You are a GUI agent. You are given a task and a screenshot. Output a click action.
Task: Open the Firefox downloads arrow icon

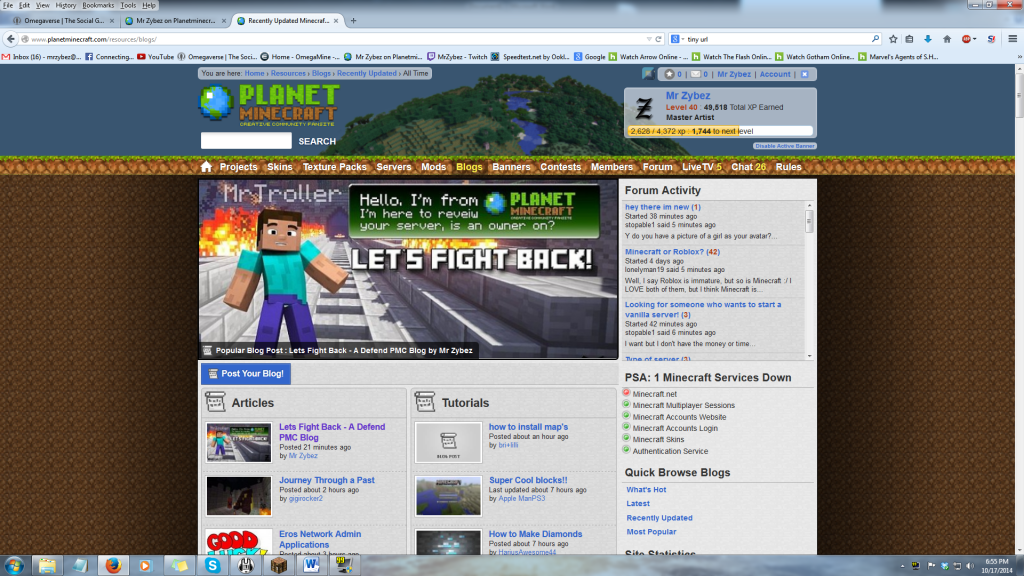pyautogui.click(x=927, y=39)
